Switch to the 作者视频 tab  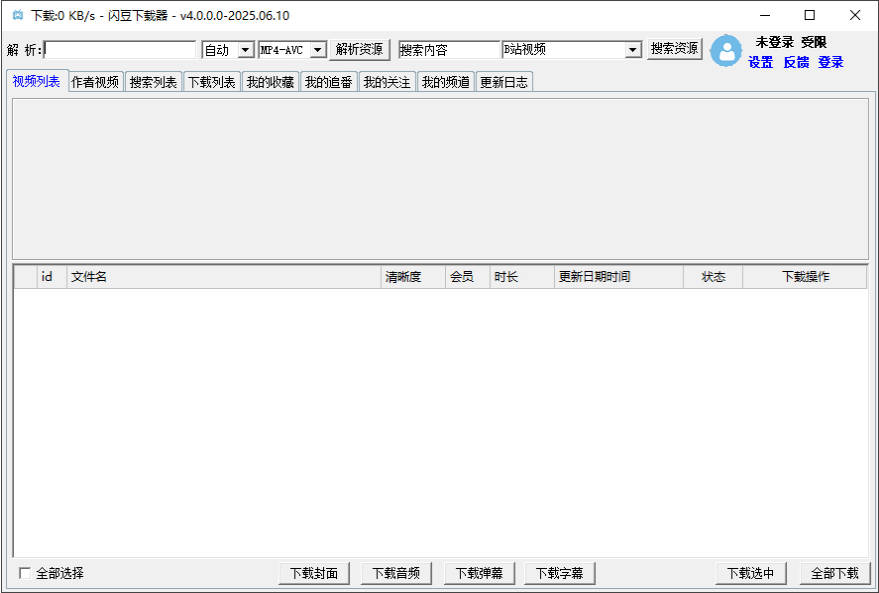click(94, 82)
